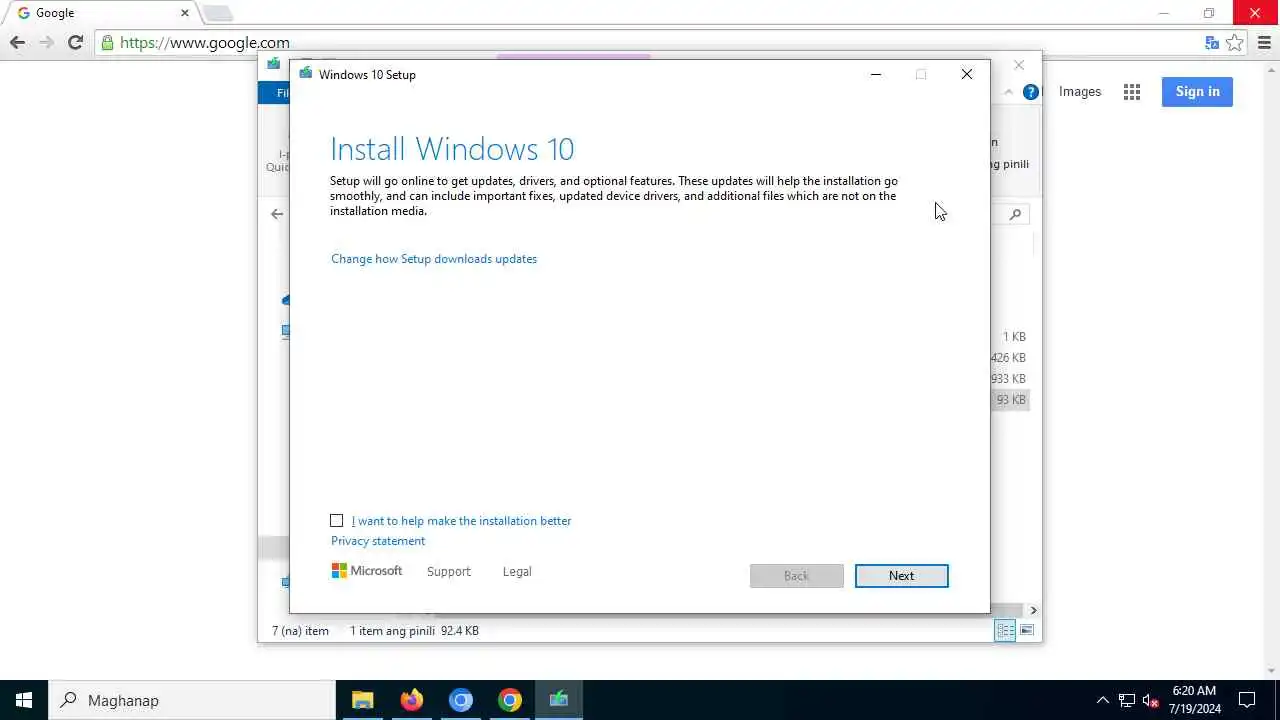Click the muted volume tray icon

[x=1150, y=700]
